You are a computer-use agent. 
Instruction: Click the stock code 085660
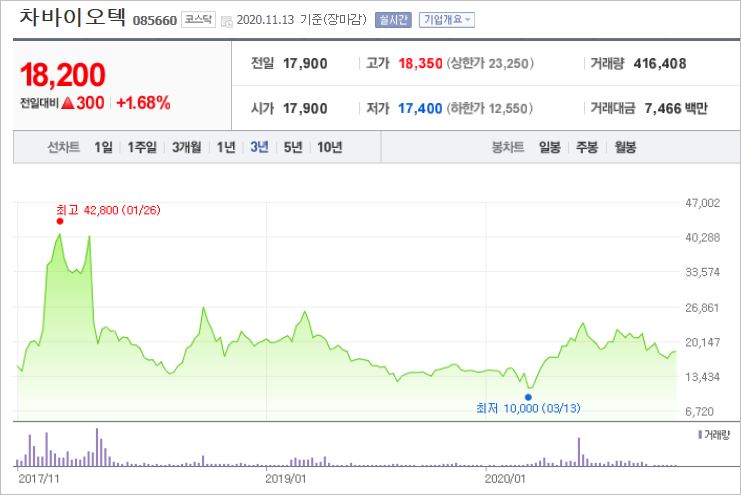tap(155, 20)
